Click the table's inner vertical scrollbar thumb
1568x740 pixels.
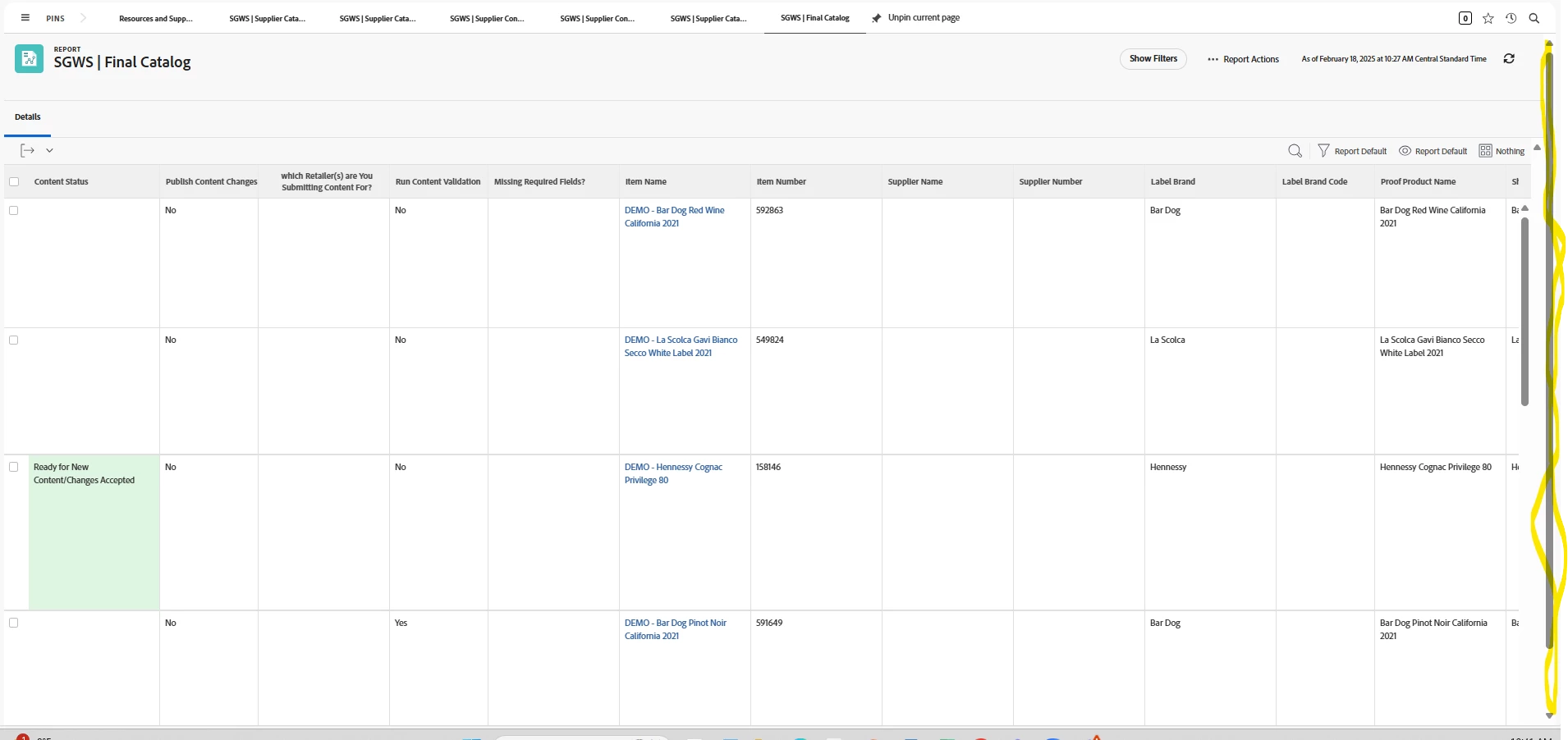click(1524, 310)
